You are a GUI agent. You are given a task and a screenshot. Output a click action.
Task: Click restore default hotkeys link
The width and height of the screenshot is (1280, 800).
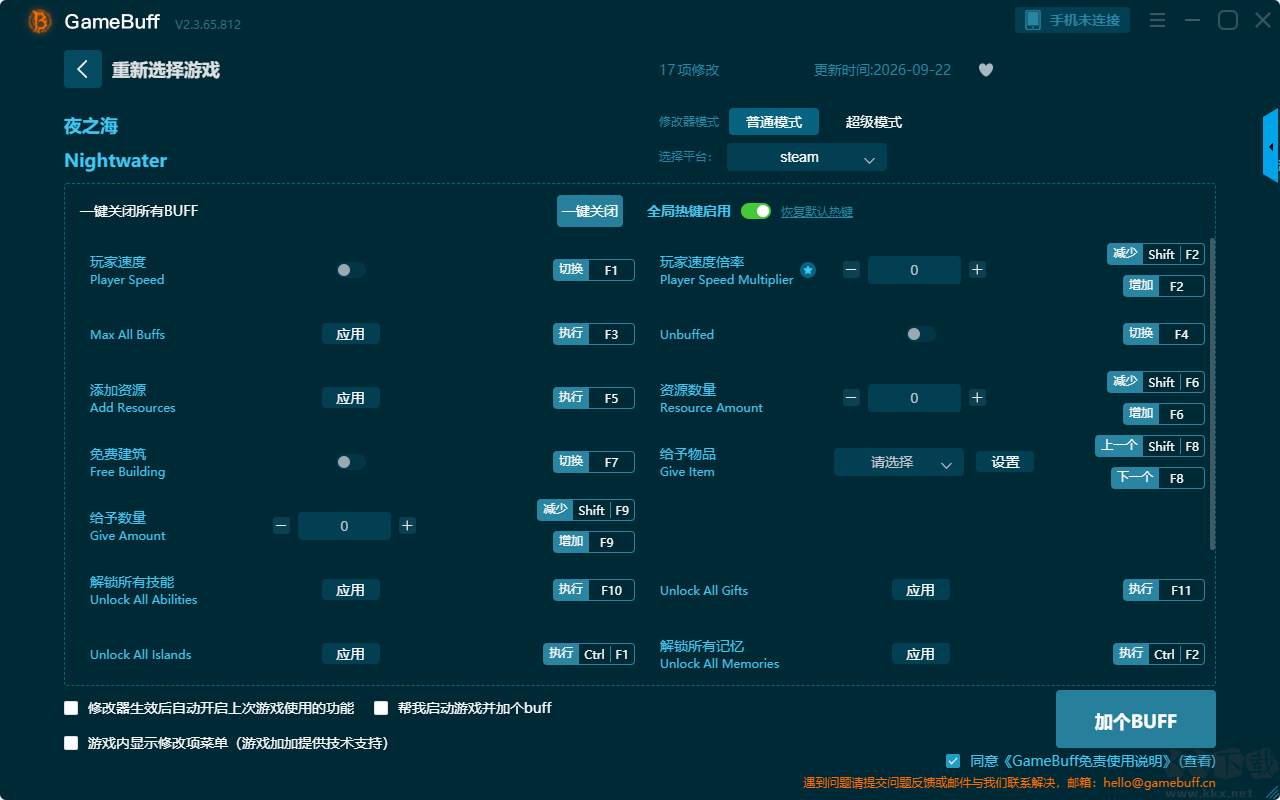(817, 212)
